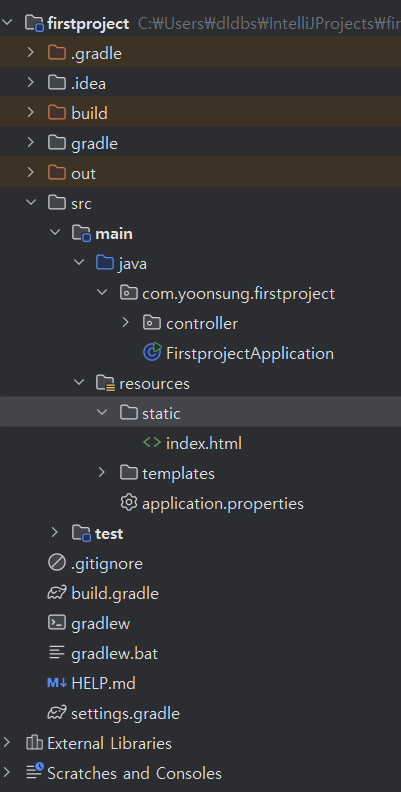
Task: Expand the templates folder chevron
Action: pos(102,473)
